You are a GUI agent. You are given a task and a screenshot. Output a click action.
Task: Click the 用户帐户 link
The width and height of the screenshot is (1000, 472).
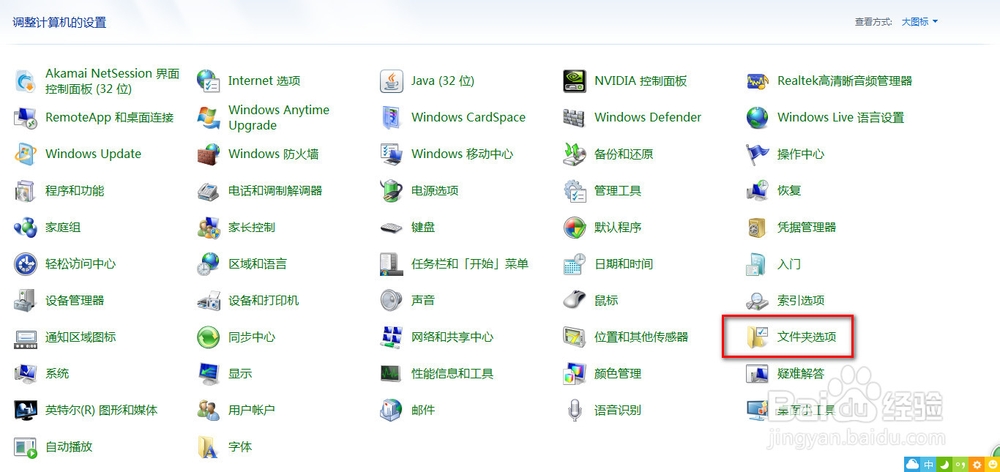(252, 410)
